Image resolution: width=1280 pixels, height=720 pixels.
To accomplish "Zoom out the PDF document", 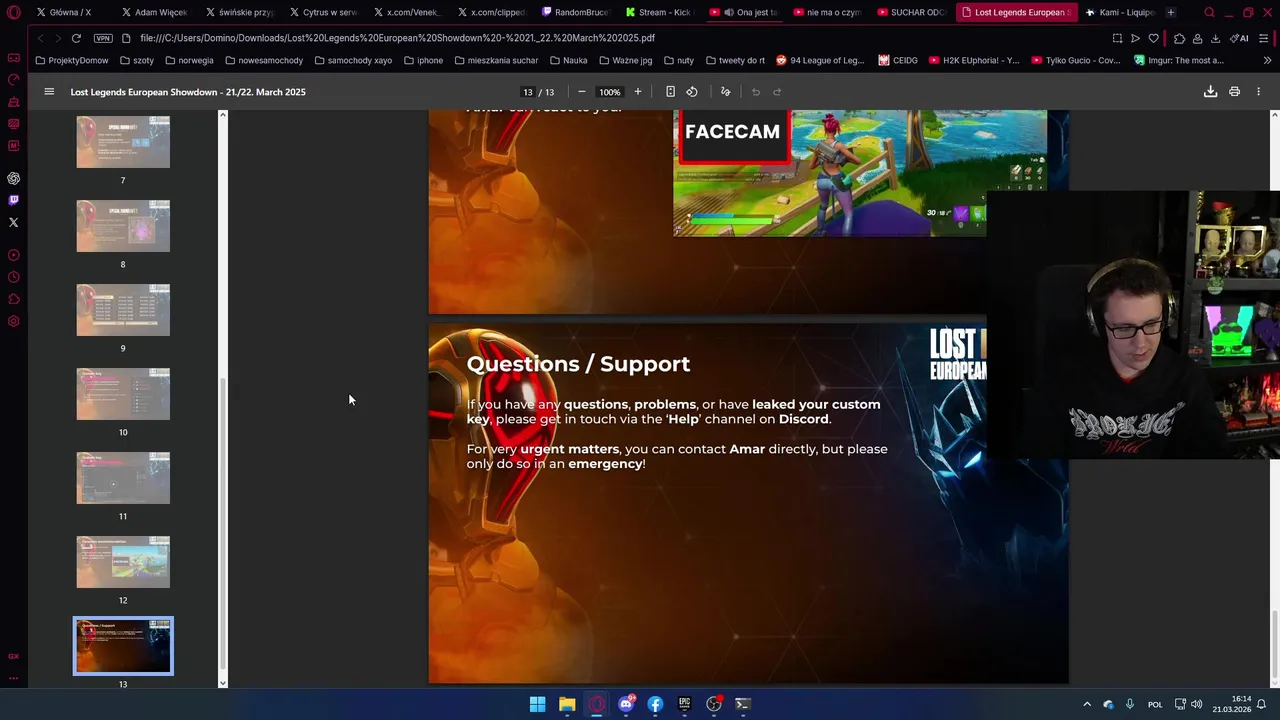I will click(x=582, y=92).
